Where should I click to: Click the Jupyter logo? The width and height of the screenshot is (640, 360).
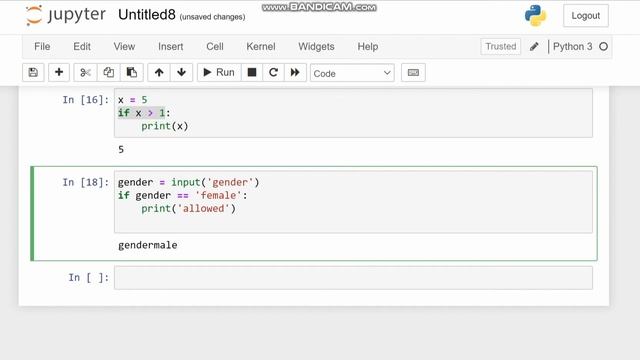[x=65, y=16]
